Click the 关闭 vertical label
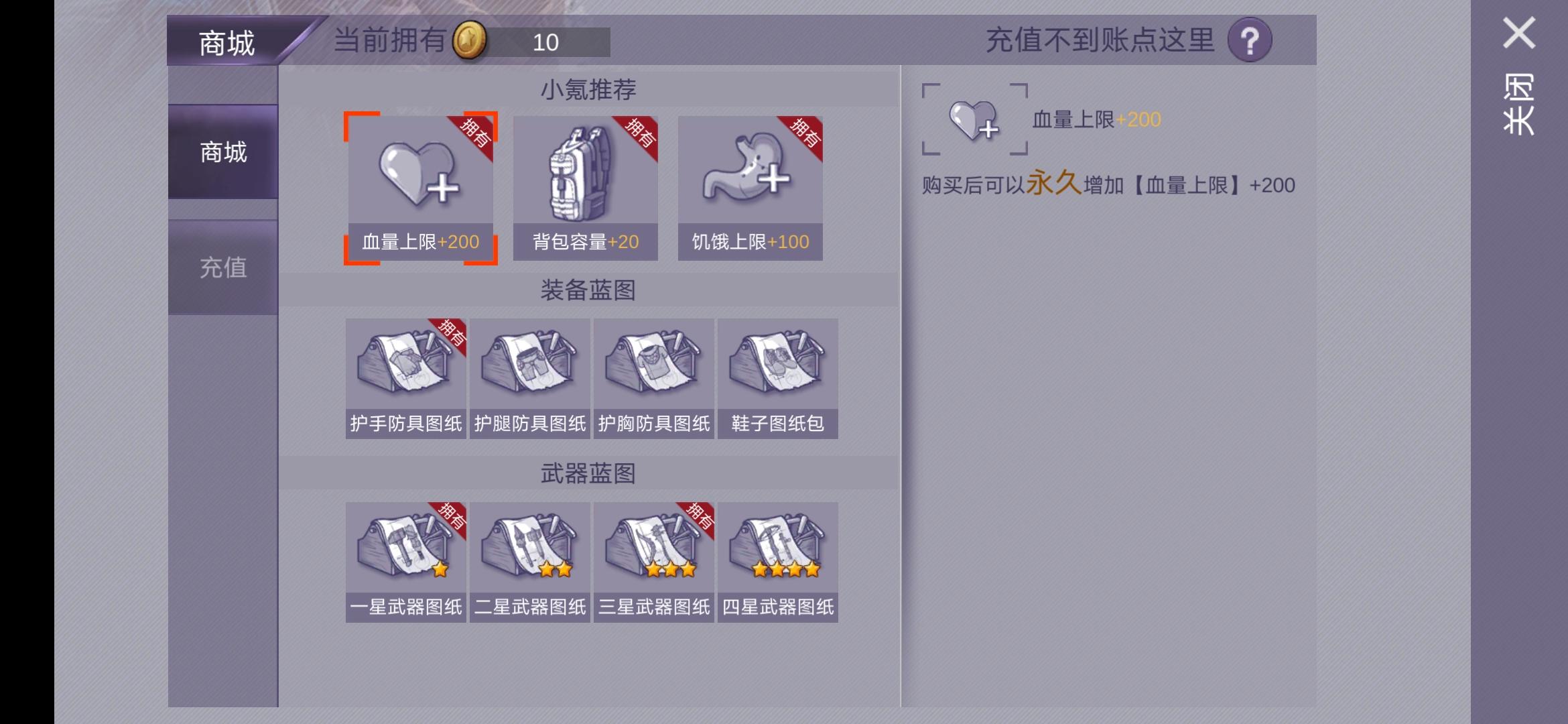Image resolution: width=1568 pixels, height=724 pixels. (x=1518, y=105)
